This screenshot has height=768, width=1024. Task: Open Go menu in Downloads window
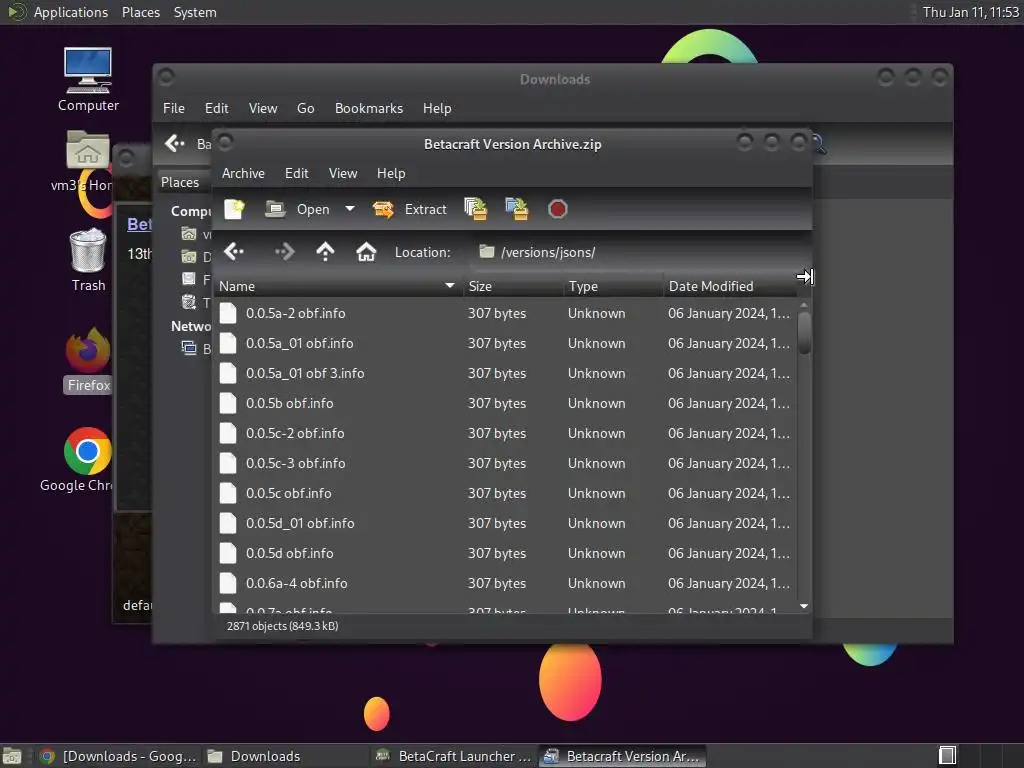[306, 108]
